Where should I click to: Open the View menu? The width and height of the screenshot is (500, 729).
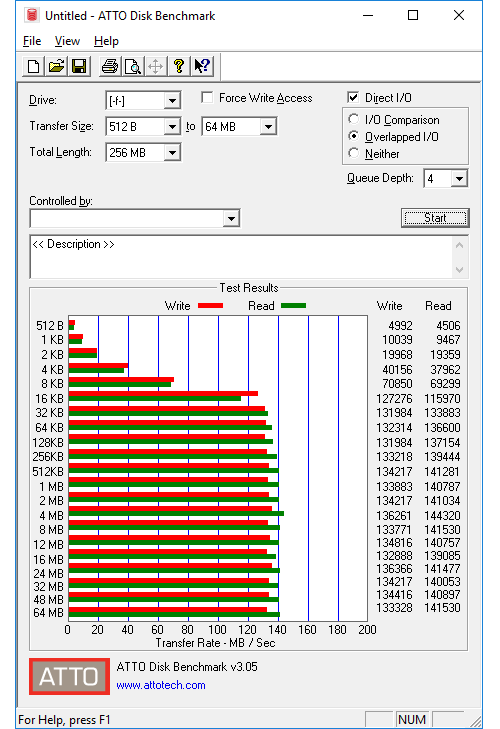coord(67,41)
